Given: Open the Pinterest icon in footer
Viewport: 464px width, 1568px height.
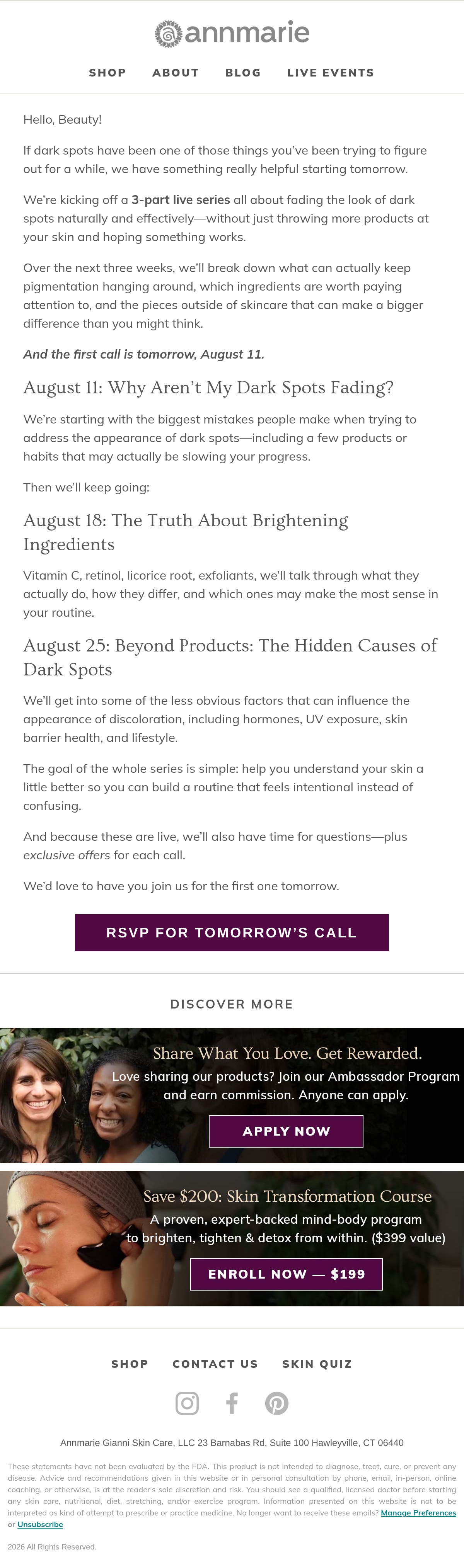Looking at the screenshot, I should click(x=277, y=1403).
